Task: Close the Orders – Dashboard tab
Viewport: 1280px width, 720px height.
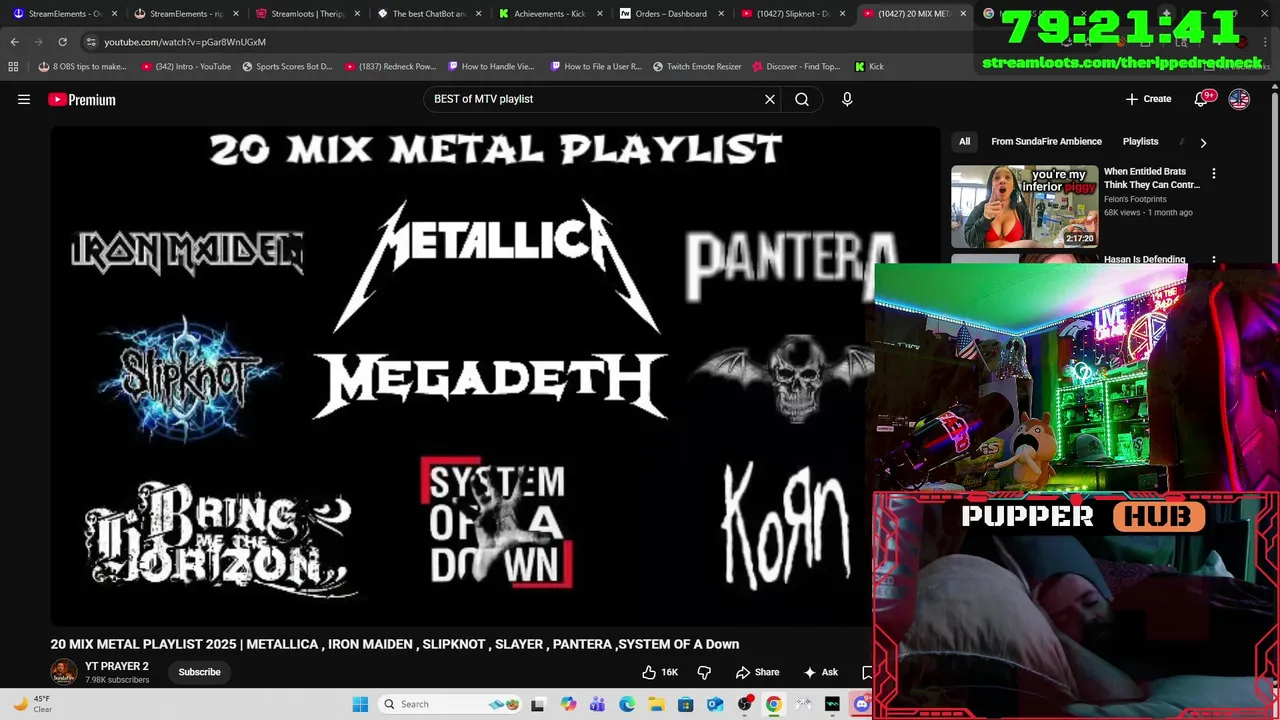Action: coord(721,14)
